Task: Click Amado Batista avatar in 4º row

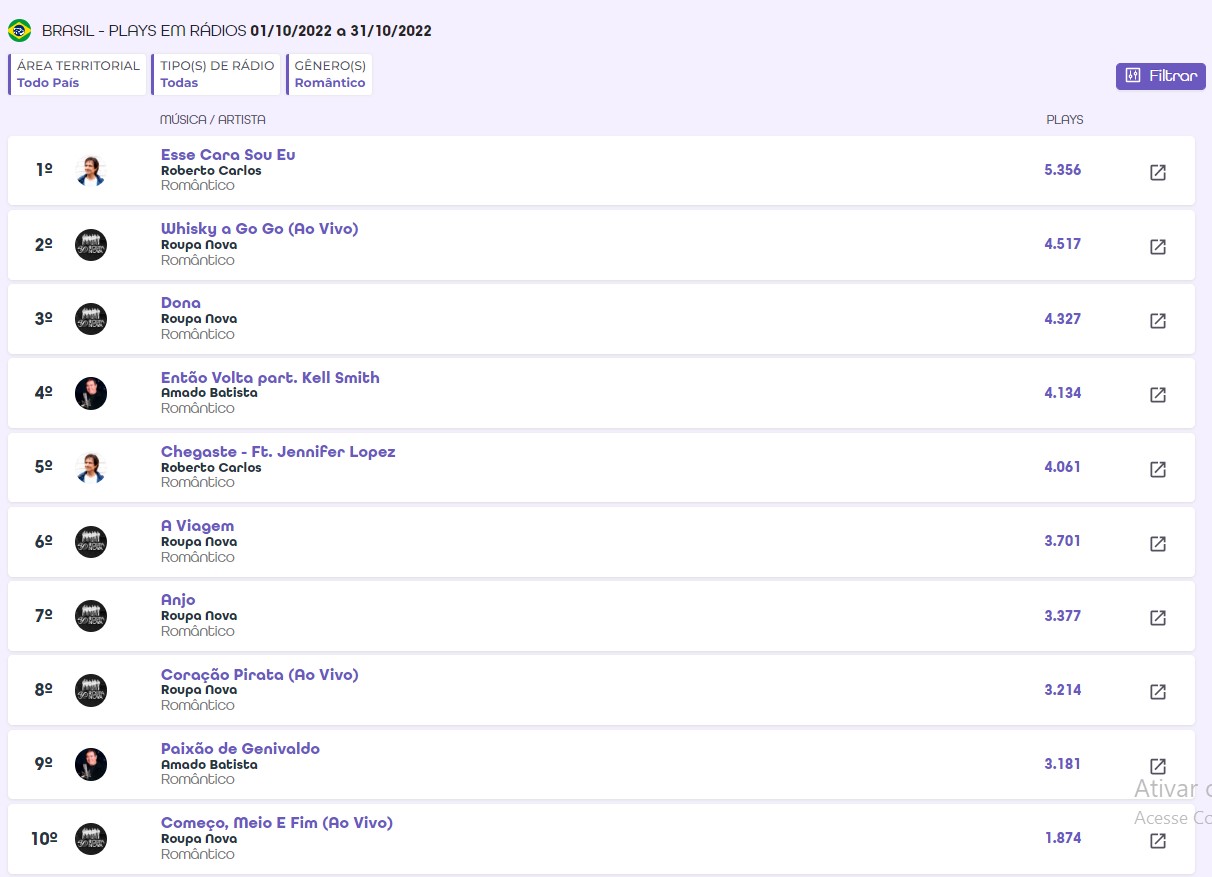Action: coord(91,393)
